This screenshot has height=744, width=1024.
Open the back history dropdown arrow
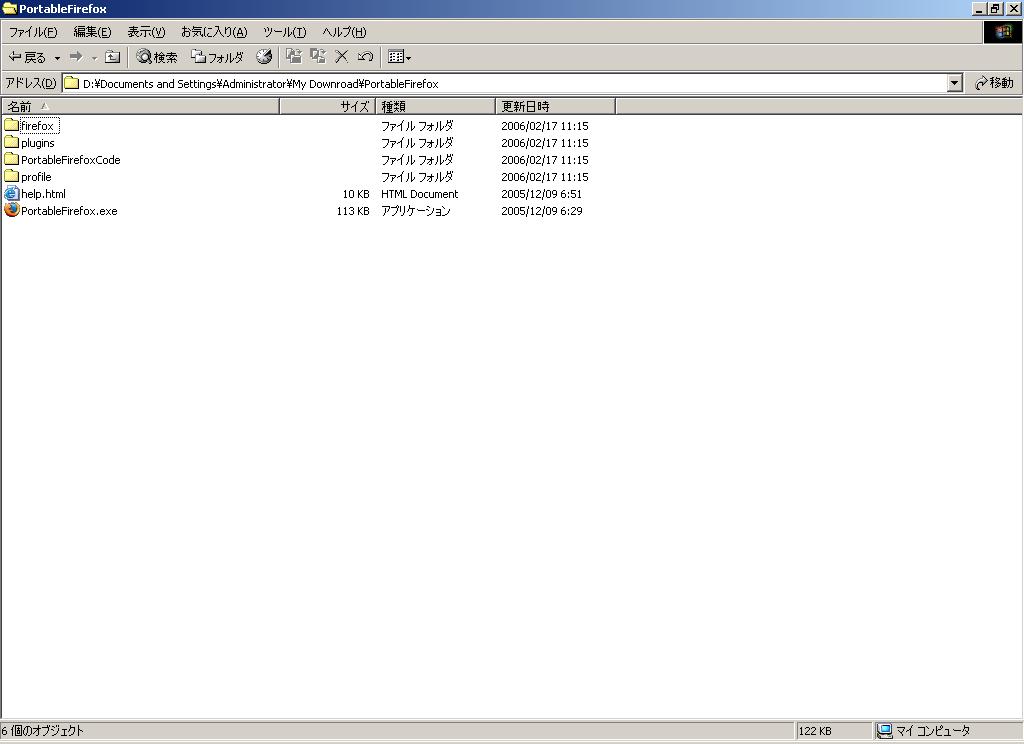pos(57,57)
